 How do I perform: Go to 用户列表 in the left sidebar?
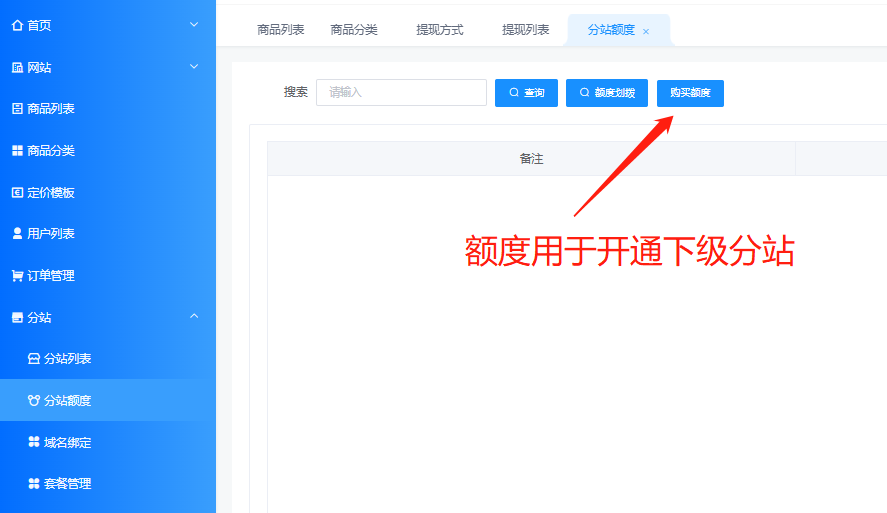pyautogui.click(x=50, y=234)
